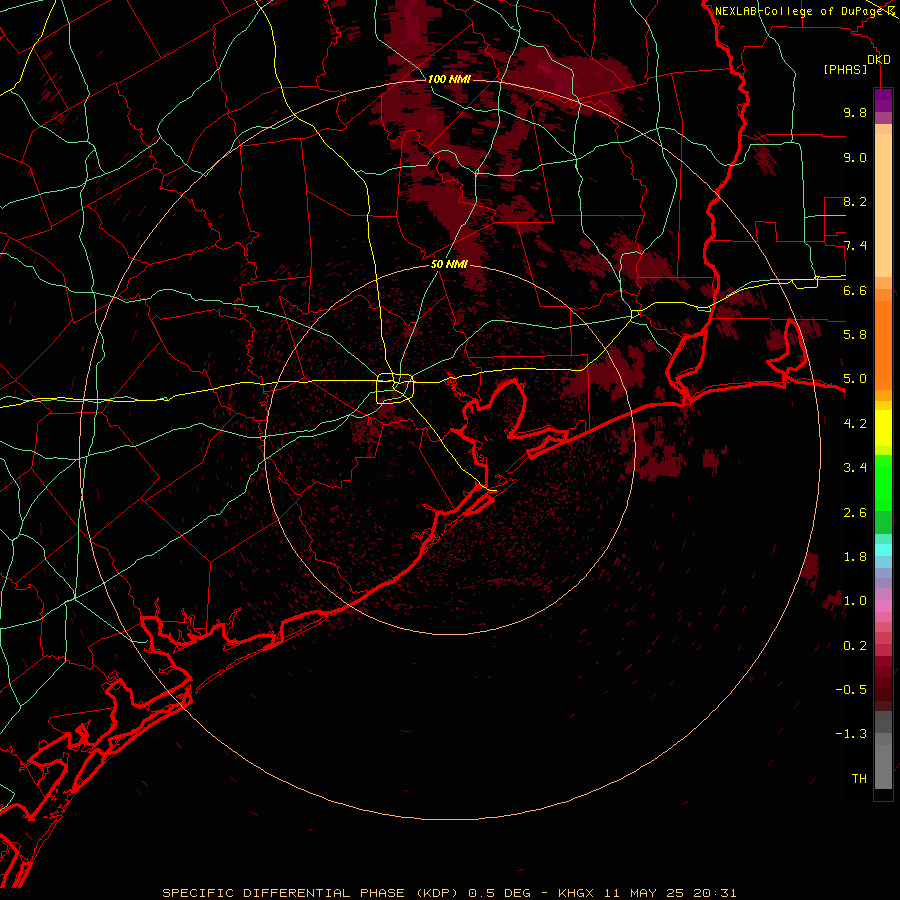Screen dimensions: 900x900
Task: Click the 0.2 value on the color scale
Action: coord(855,645)
